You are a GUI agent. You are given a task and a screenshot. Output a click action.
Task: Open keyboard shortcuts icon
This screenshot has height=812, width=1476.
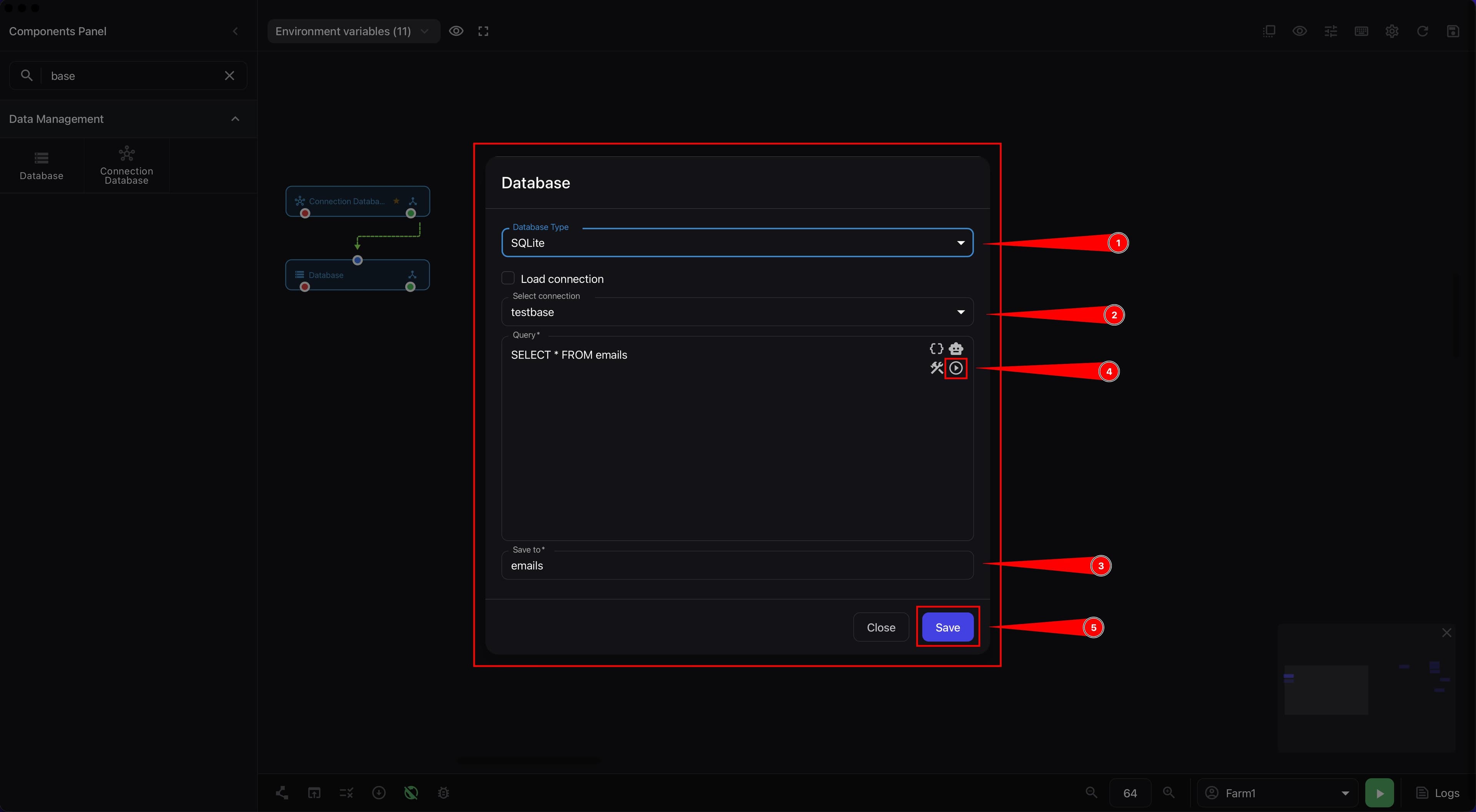[x=1361, y=31]
